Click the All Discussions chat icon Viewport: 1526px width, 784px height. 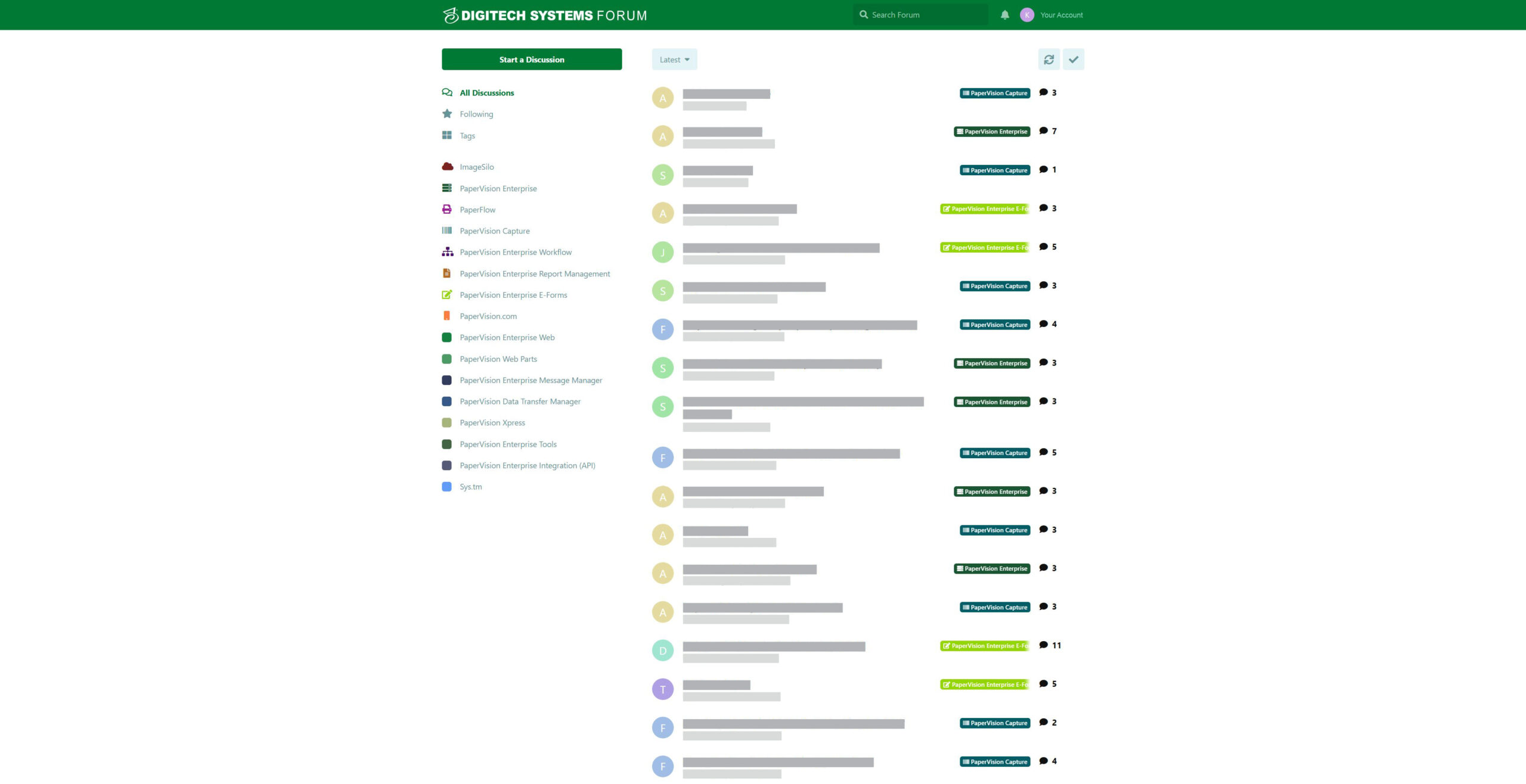pyautogui.click(x=447, y=92)
